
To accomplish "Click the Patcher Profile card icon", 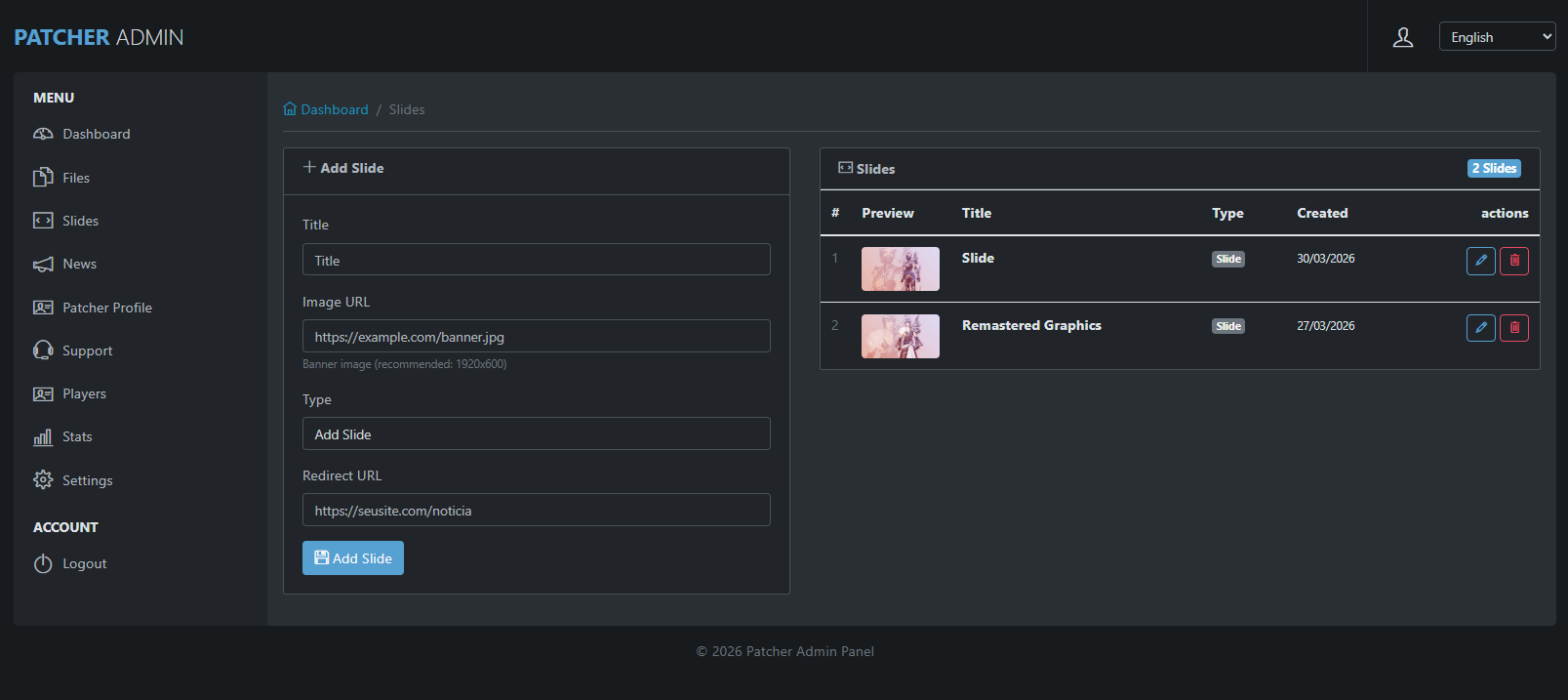I will coord(43,308).
